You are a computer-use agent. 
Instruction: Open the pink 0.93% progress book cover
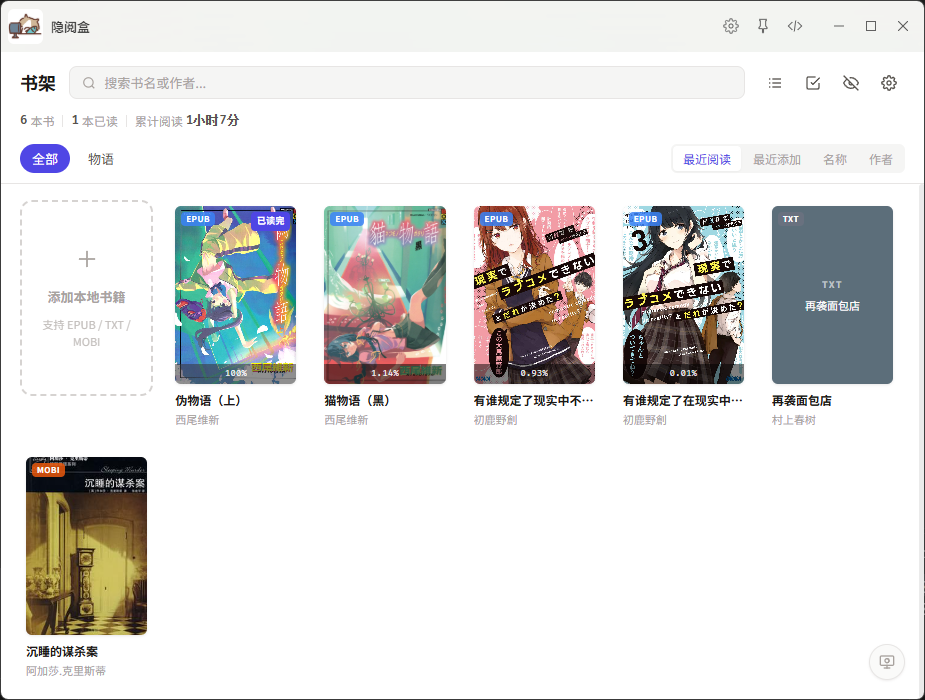pos(534,295)
